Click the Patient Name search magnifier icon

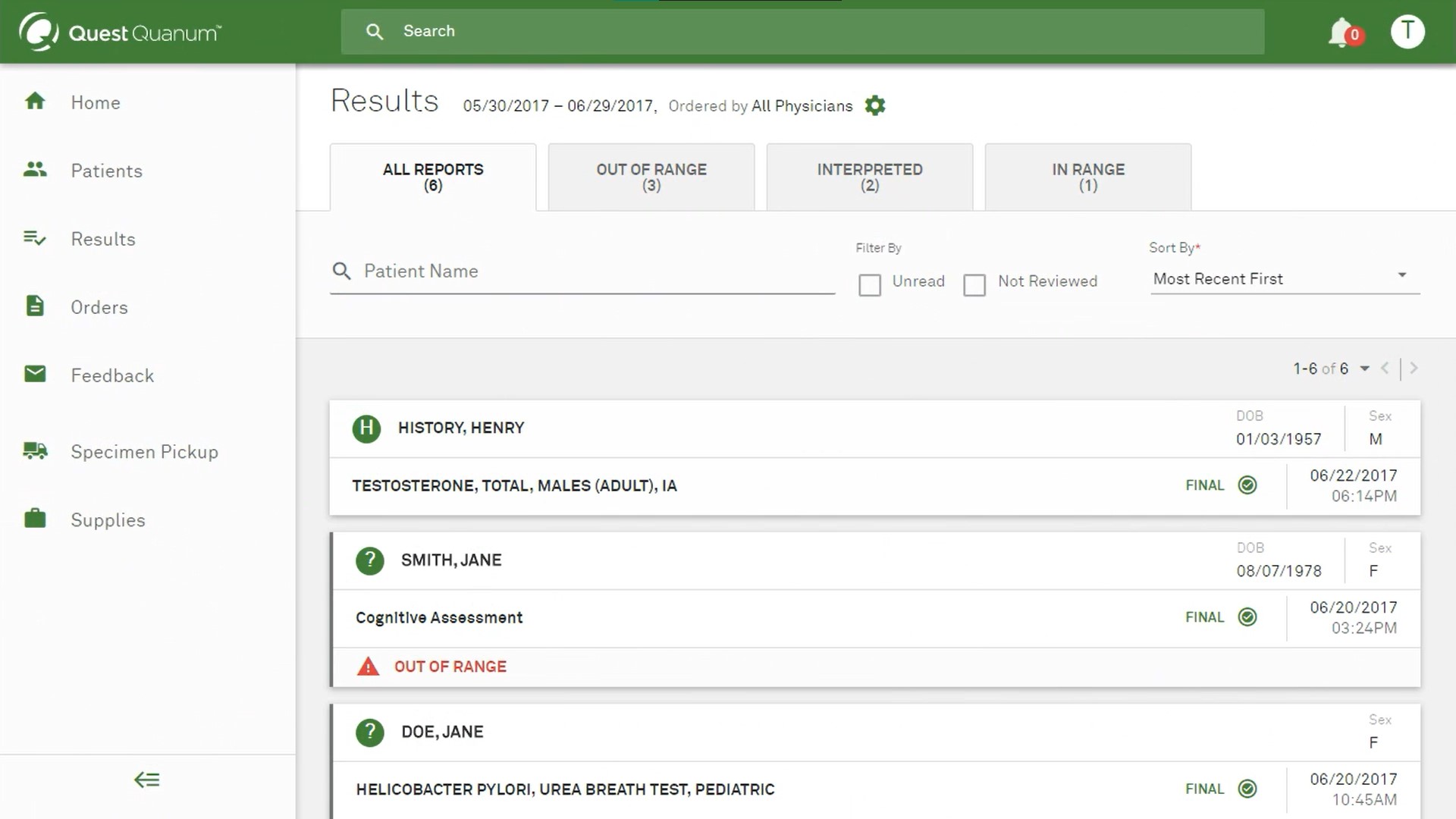pyautogui.click(x=342, y=271)
